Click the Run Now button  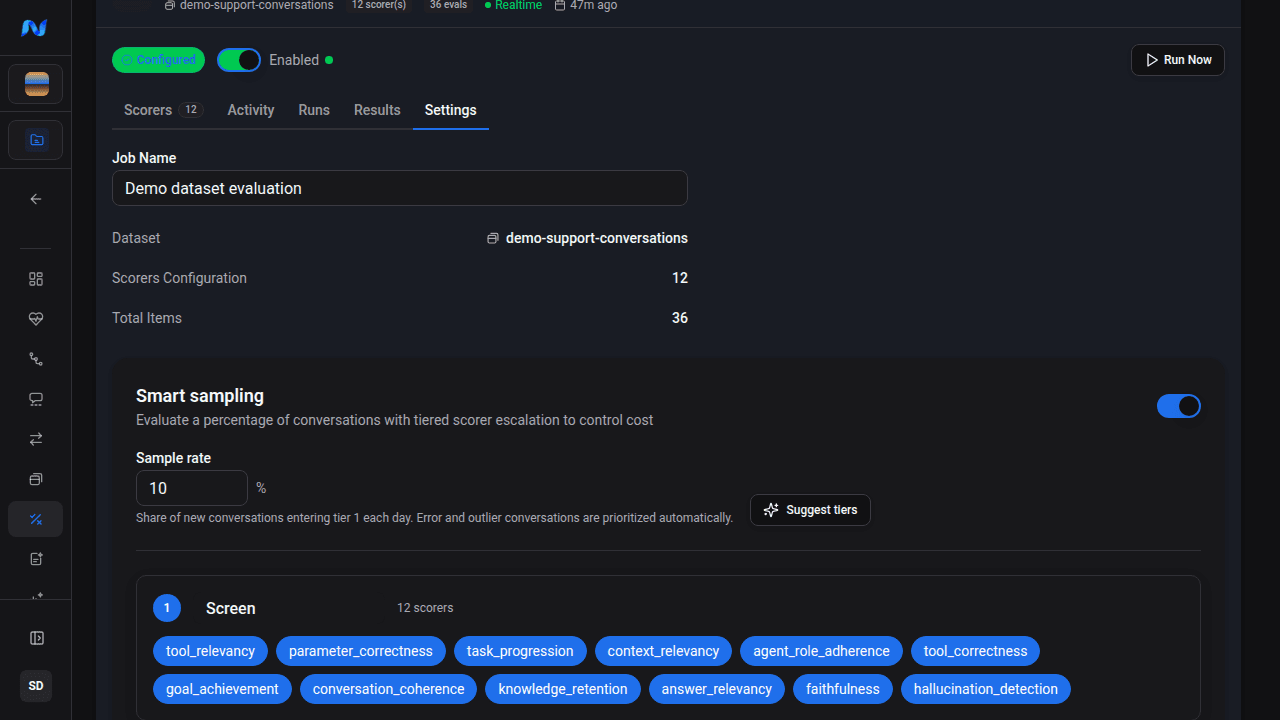[1178, 60]
